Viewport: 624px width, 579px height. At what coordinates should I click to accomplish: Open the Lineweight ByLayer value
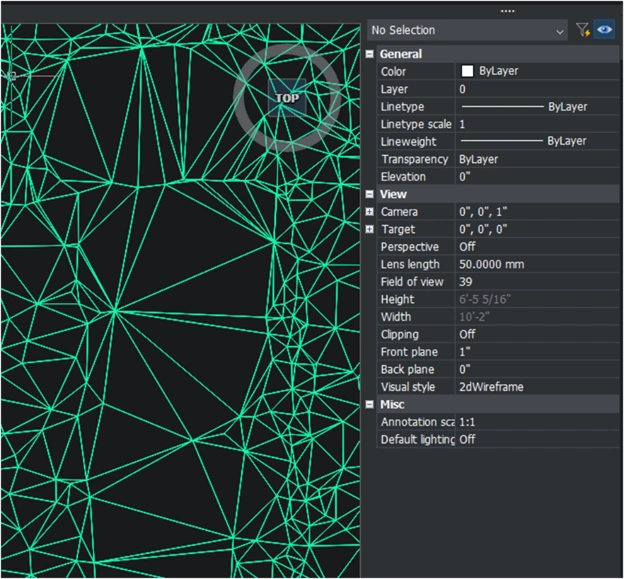[537, 142]
